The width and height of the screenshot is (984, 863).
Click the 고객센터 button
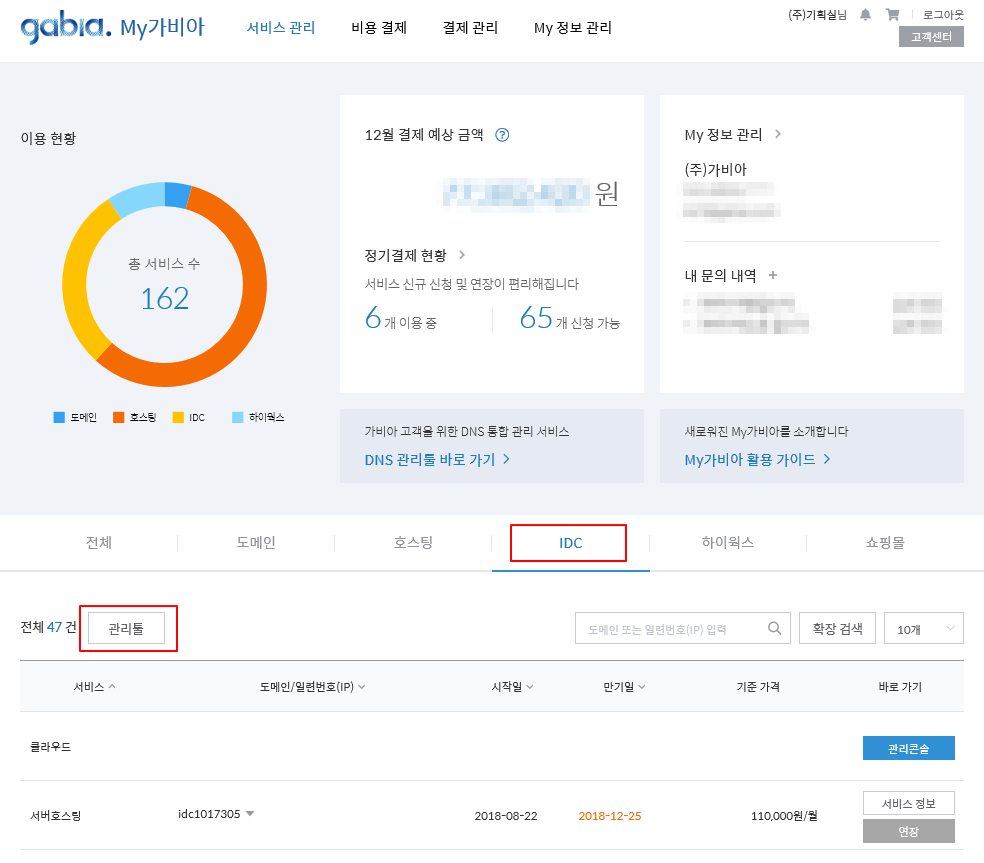click(931, 37)
